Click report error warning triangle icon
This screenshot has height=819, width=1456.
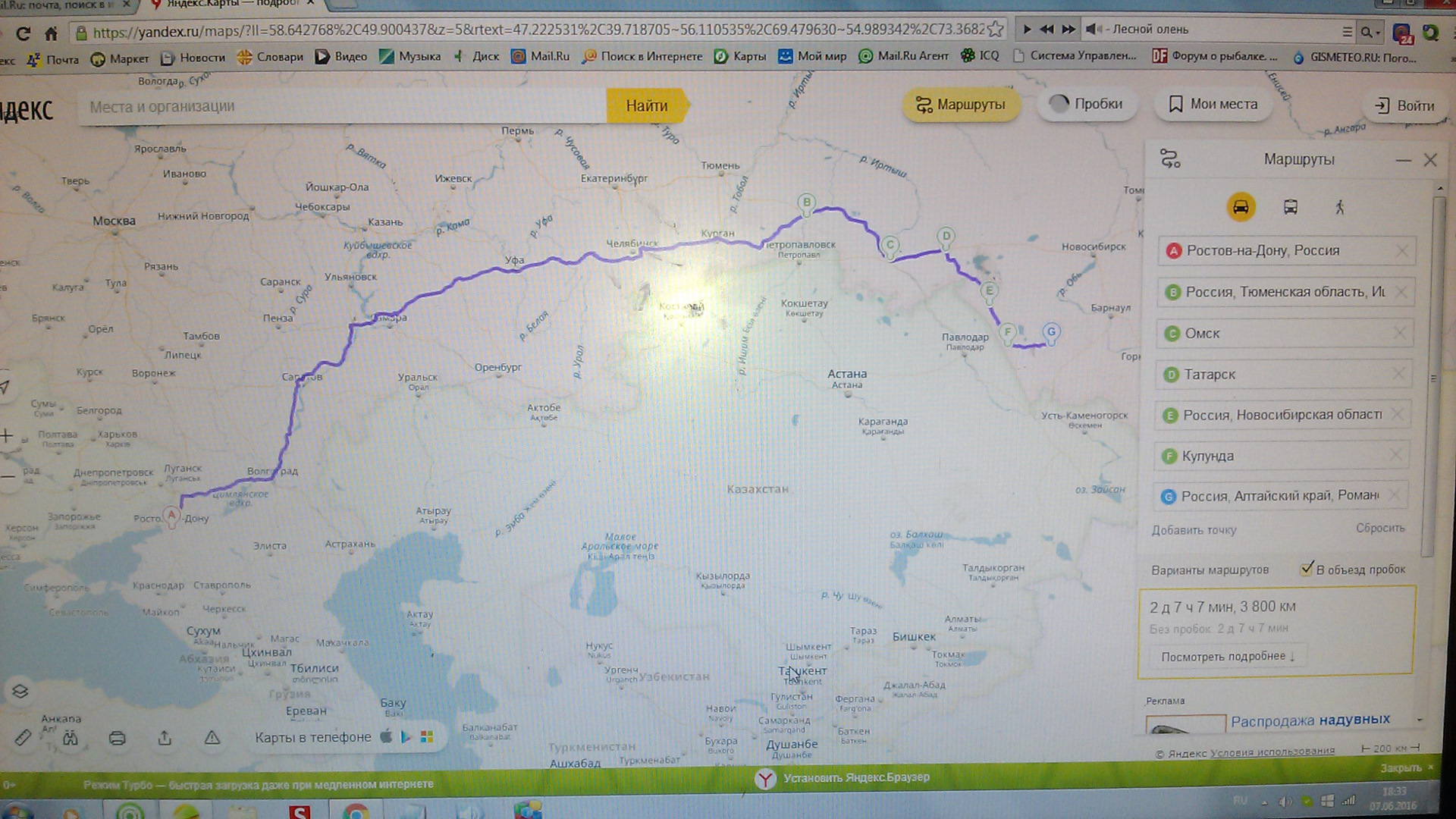(x=212, y=738)
